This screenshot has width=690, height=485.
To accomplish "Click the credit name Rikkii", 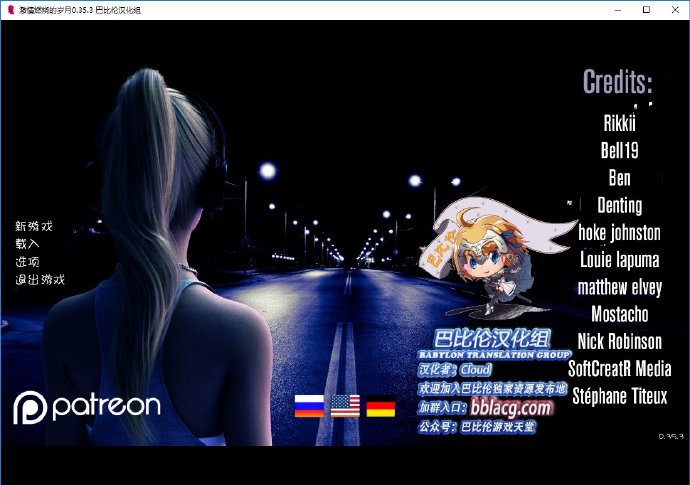I will tap(620, 123).
